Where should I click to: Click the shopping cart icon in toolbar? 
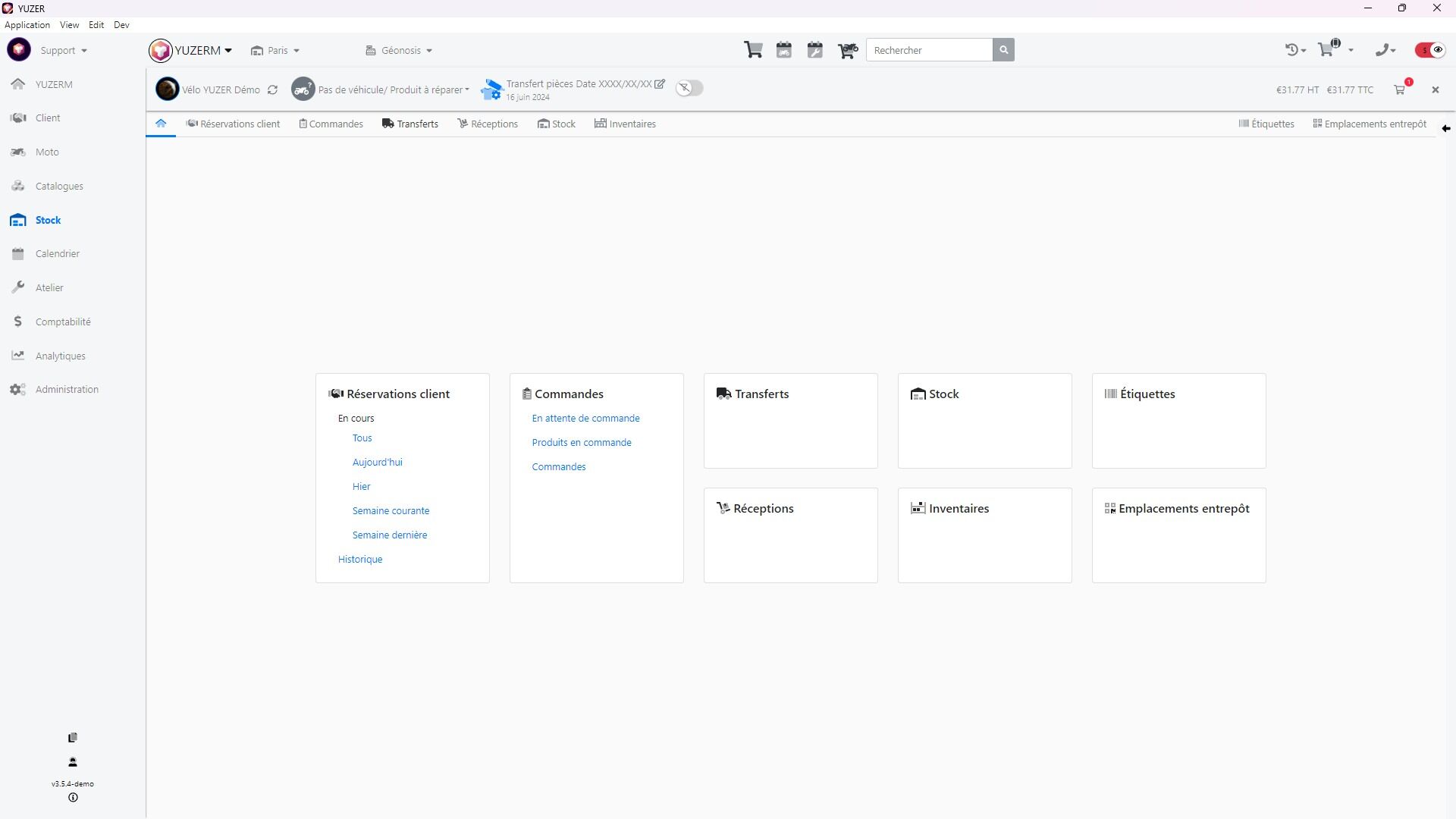pyautogui.click(x=753, y=50)
